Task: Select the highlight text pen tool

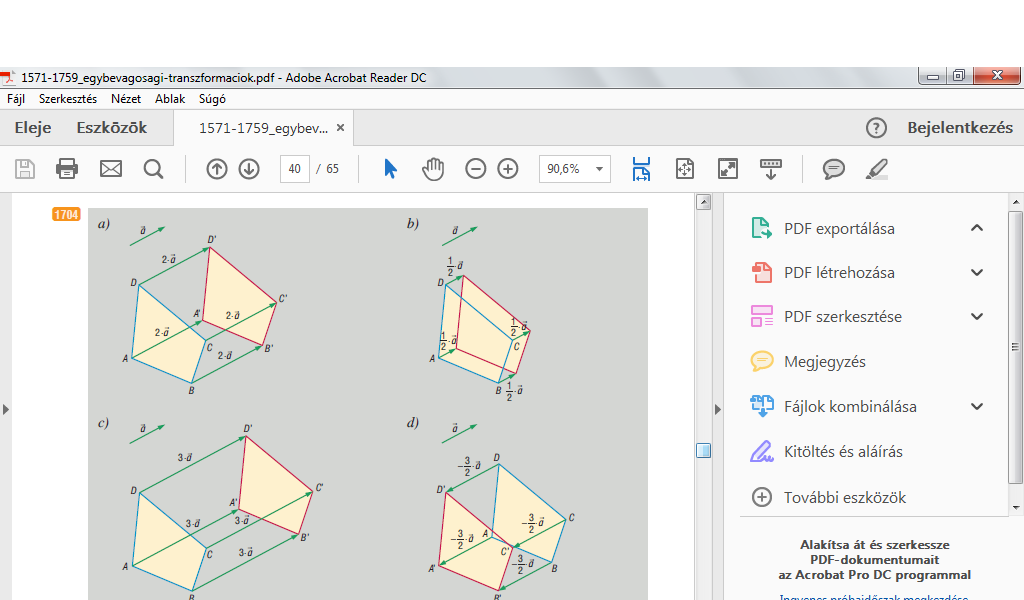Action: coord(876,169)
